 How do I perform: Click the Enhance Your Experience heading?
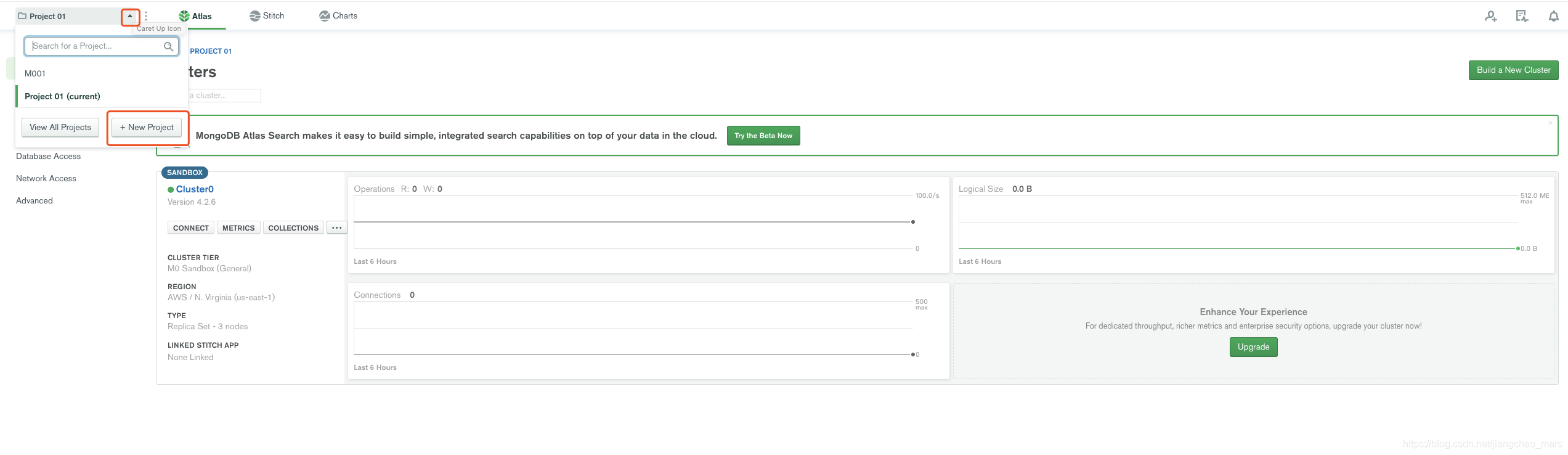pos(1253,312)
